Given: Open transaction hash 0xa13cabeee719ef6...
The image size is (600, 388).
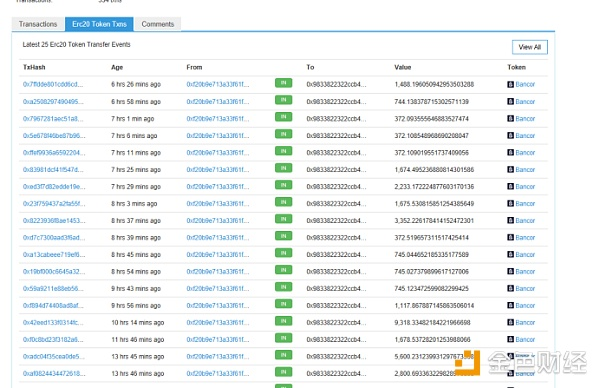Looking at the screenshot, I should click(54, 254).
